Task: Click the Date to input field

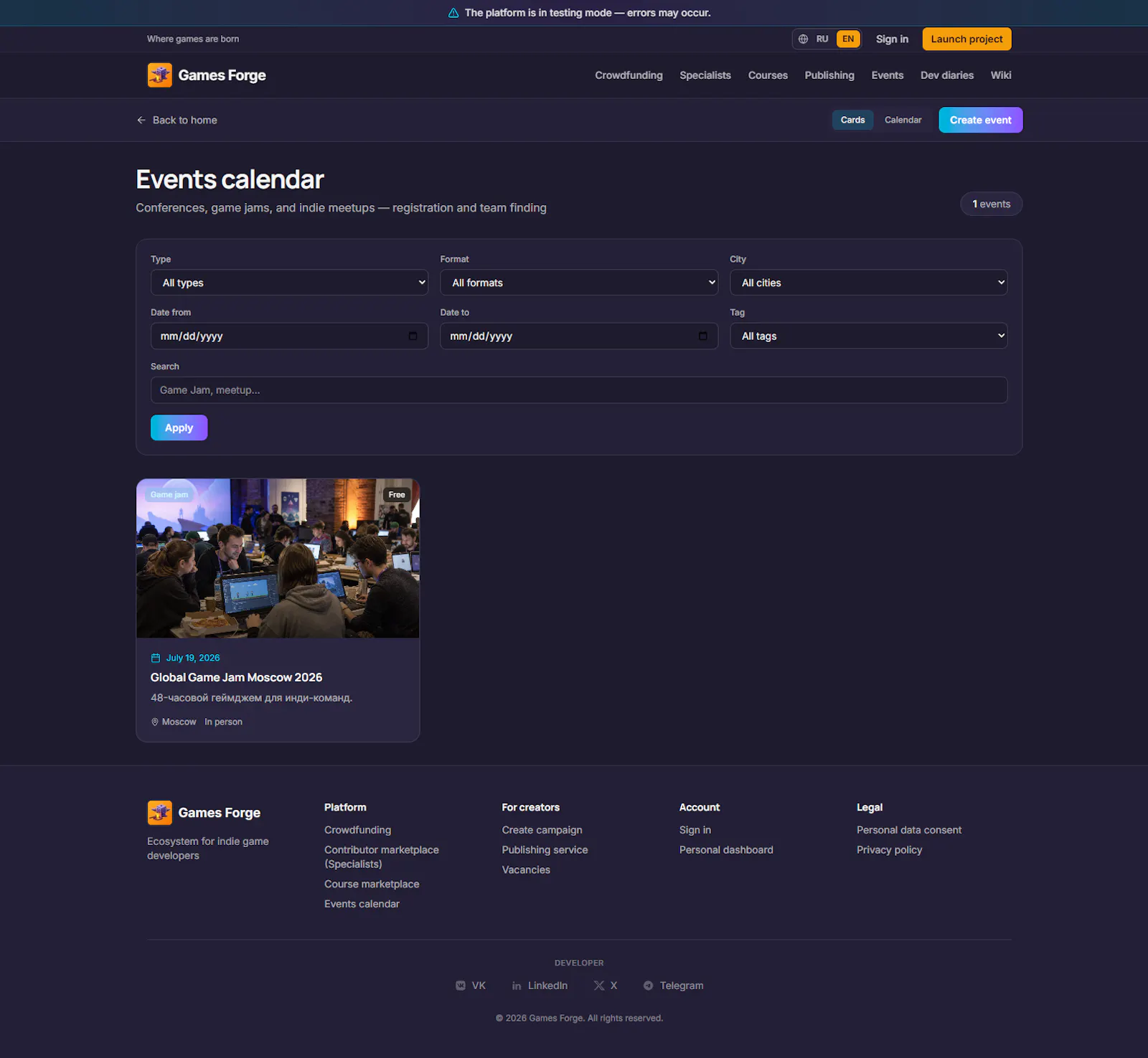Action: 579,336
